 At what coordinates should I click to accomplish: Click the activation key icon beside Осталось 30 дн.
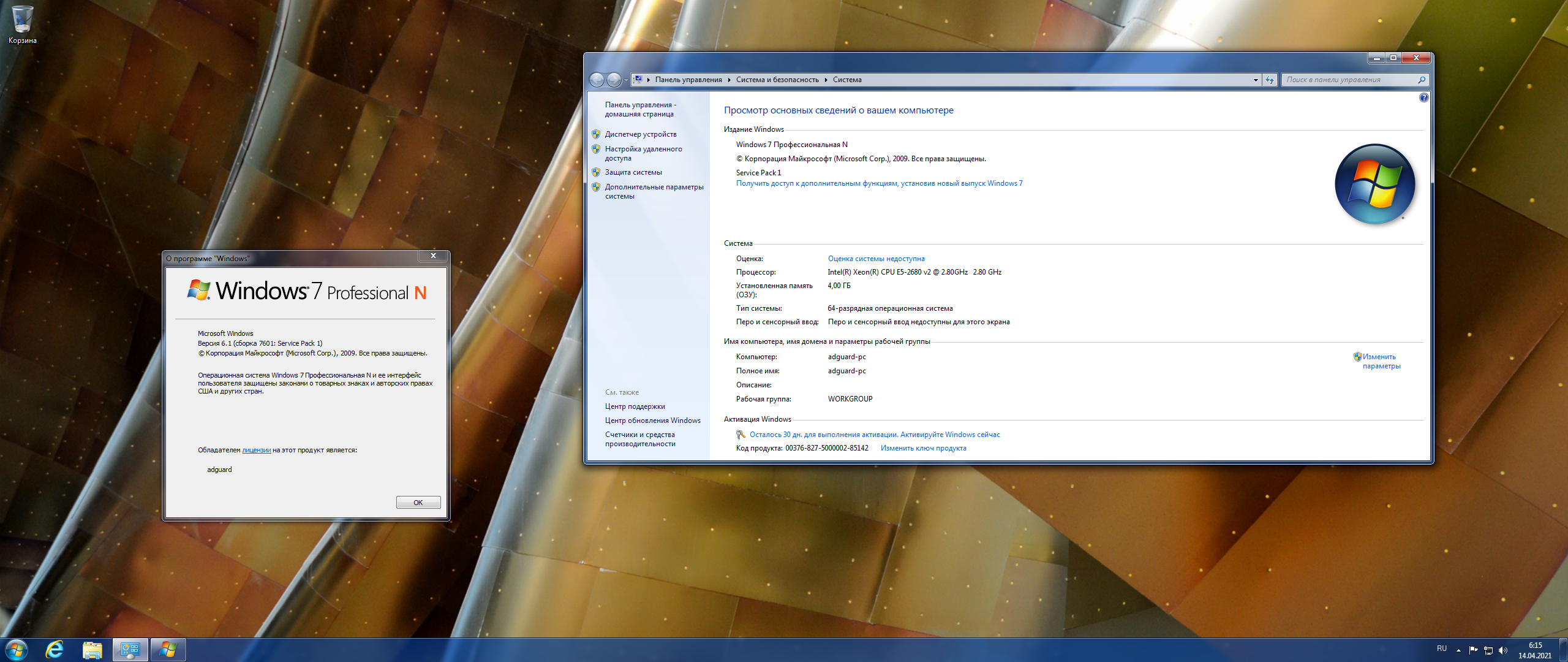(741, 435)
